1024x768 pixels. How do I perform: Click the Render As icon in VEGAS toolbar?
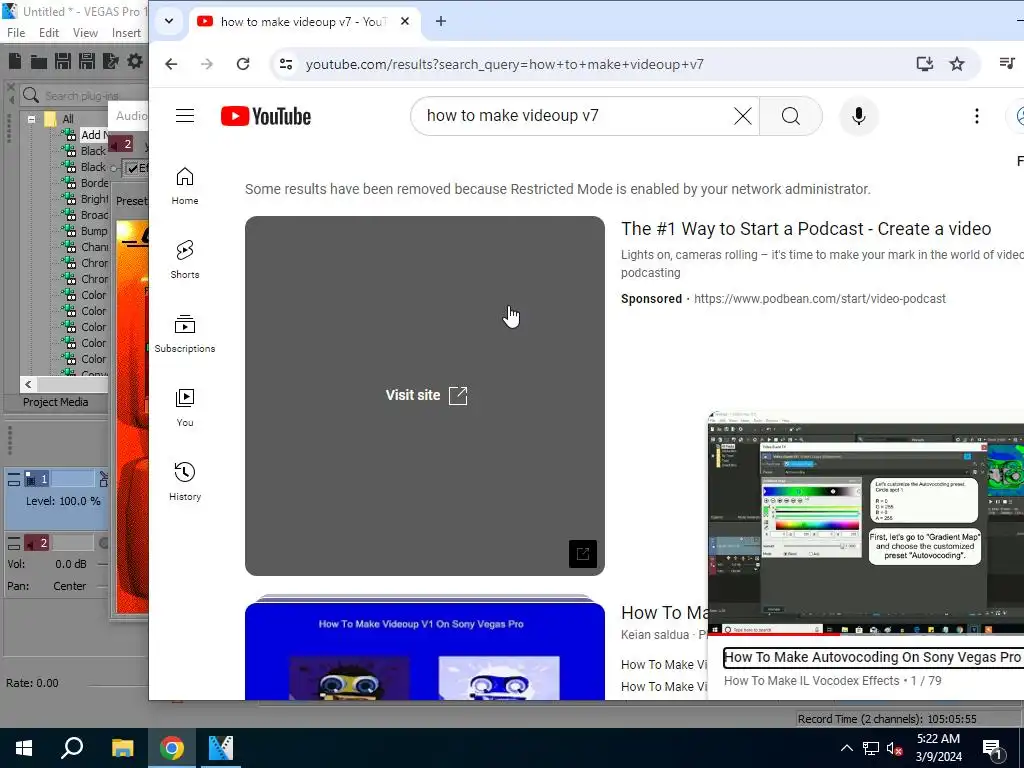tap(111, 61)
